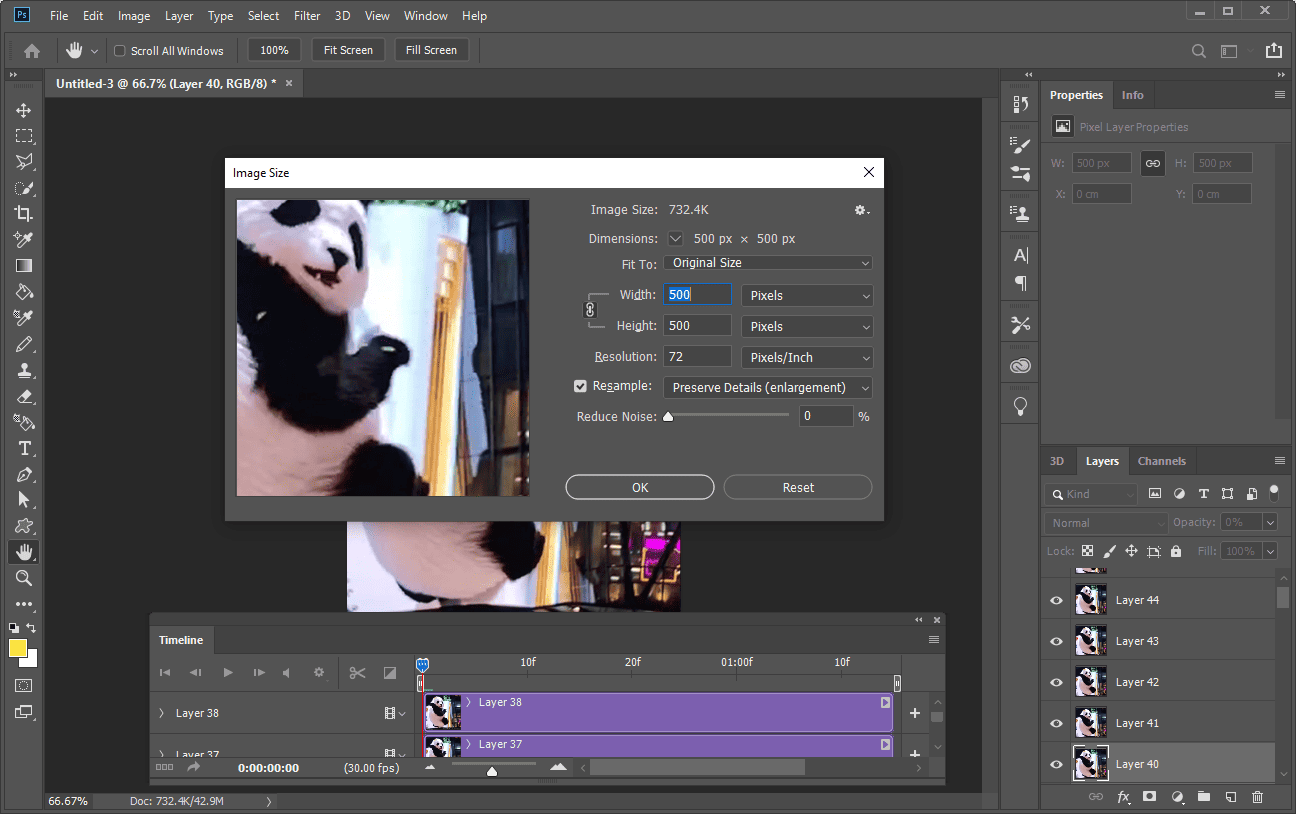Image resolution: width=1296 pixels, height=814 pixels.
Task: Select the Move tool
Action: (23, 110)
